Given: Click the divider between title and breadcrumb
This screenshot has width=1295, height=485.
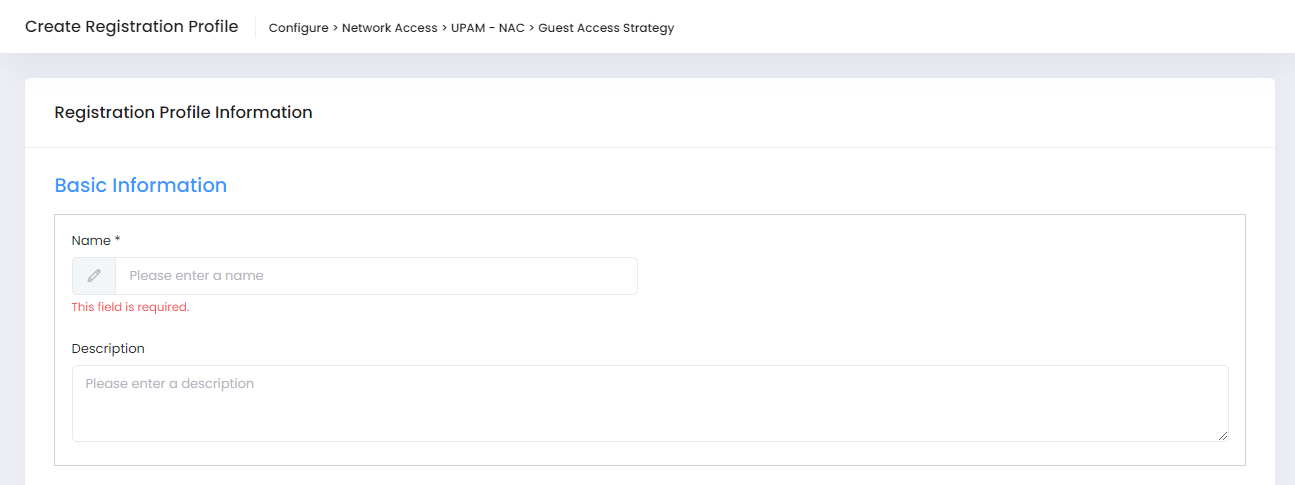Looking at the screenshot, I should [x=255, y=27].
